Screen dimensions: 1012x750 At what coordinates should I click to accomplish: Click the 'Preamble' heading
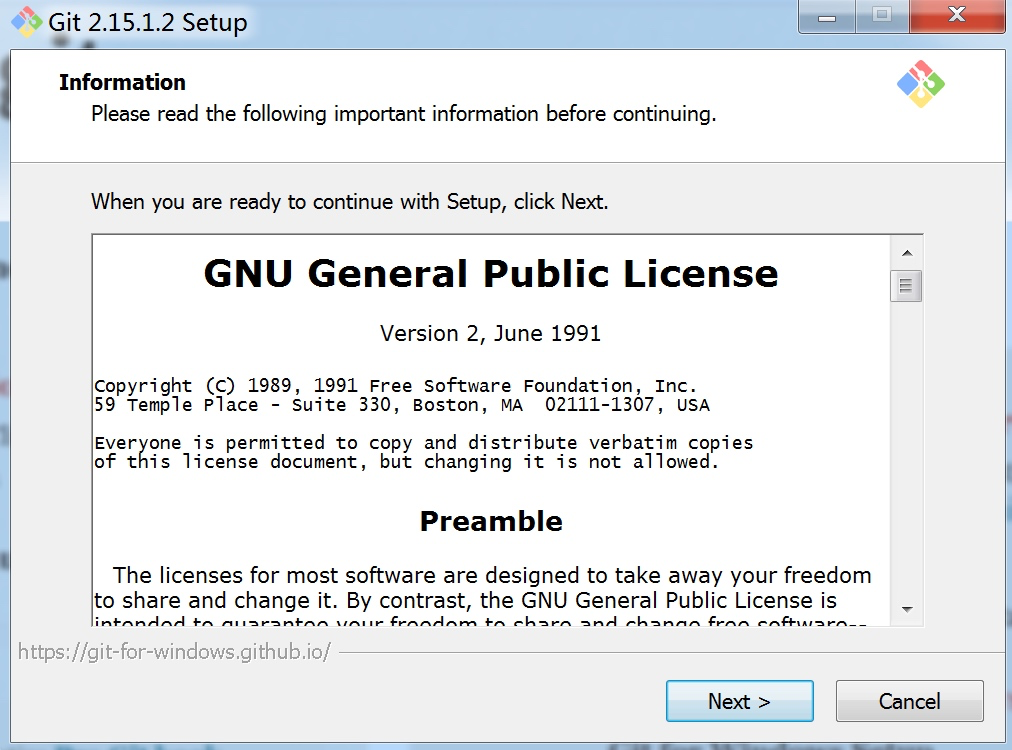[491, 521]
